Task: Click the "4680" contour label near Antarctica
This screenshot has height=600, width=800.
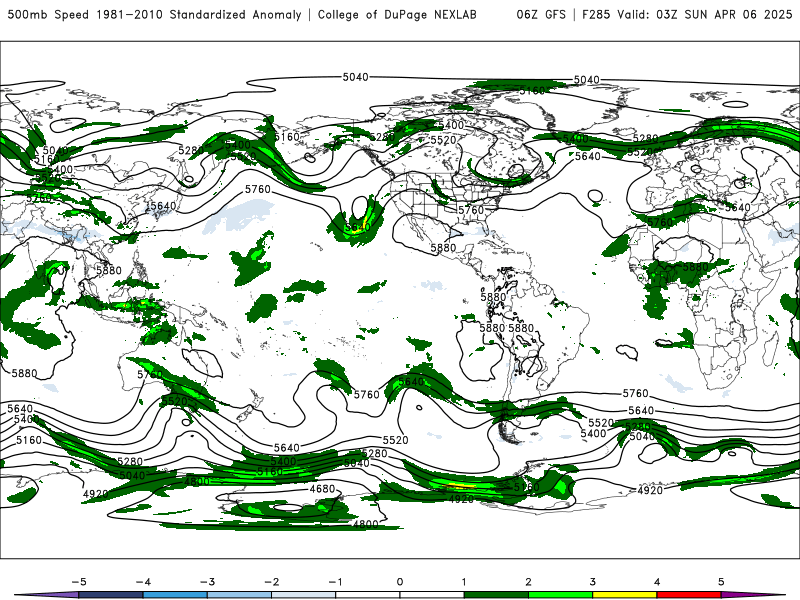Action: coord(322,489)
